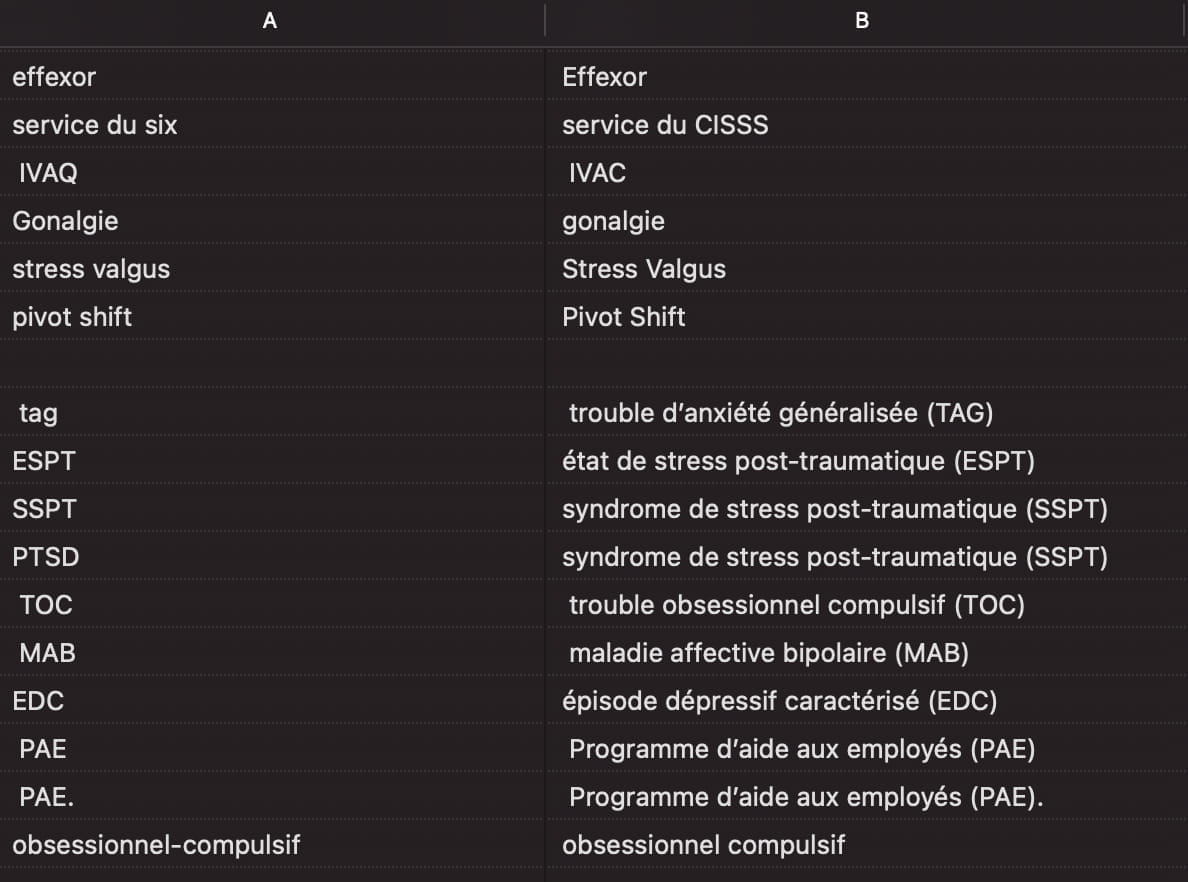Select column A header
Image resolution: width=1188 pixels, height=882 pixels.
coord(269,20)
